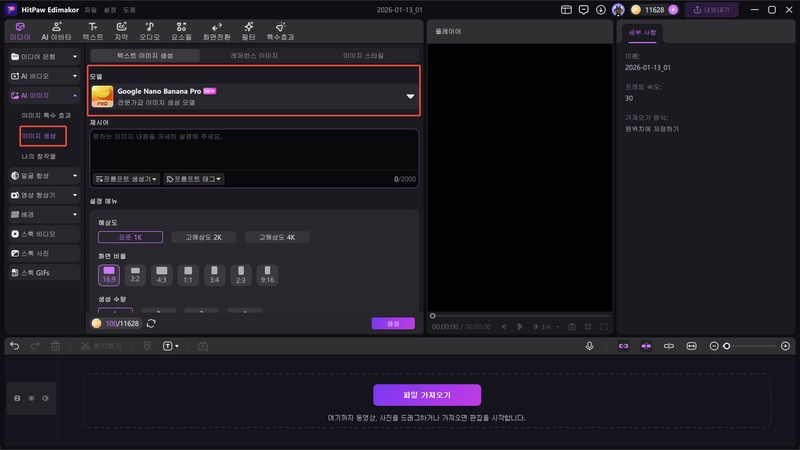Add credits with the purple plus icon
The height and width of the screenshot is (450, 800).
(673, 10)
